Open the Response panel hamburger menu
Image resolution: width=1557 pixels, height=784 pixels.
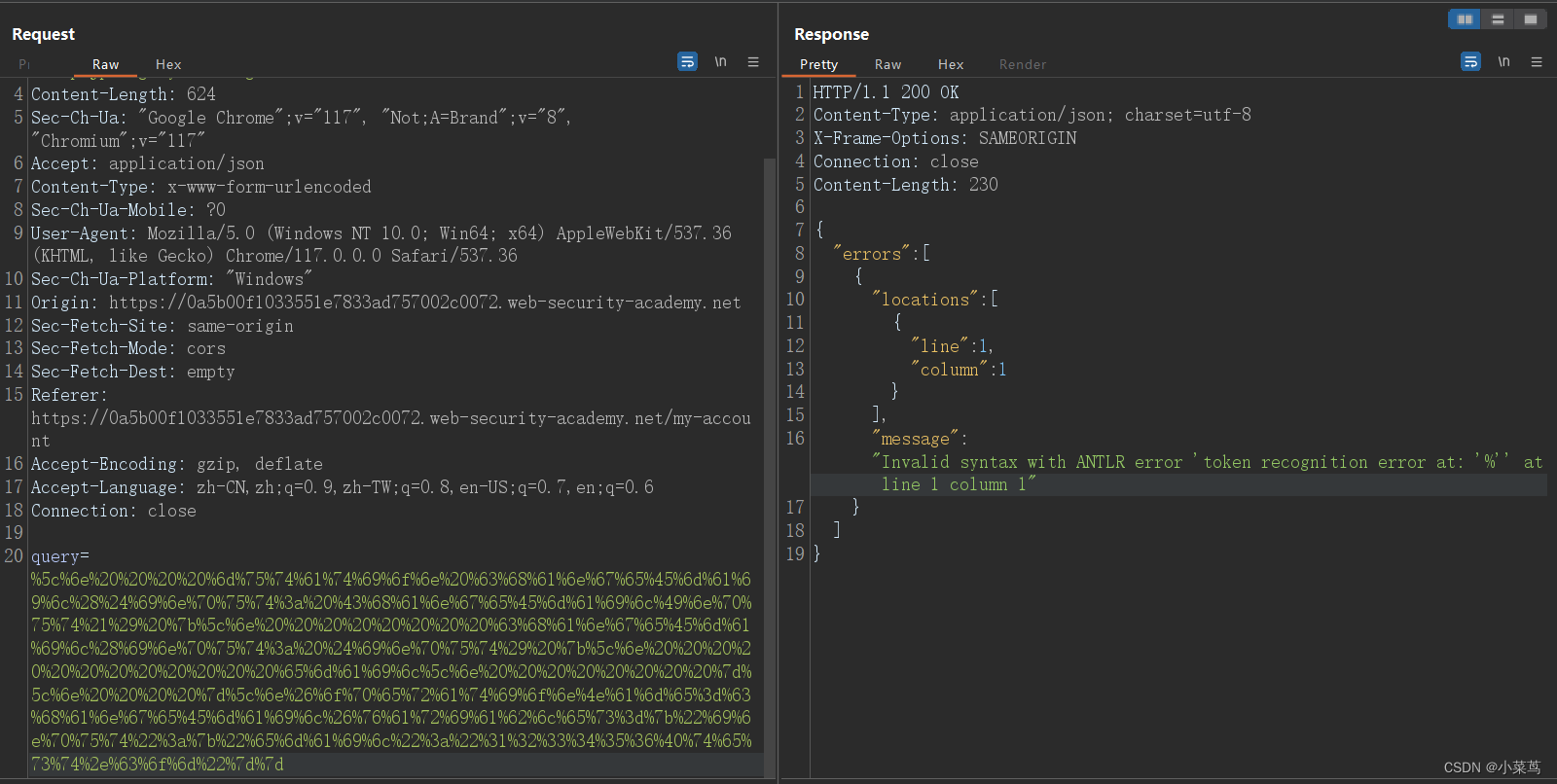pos(1537,61)
